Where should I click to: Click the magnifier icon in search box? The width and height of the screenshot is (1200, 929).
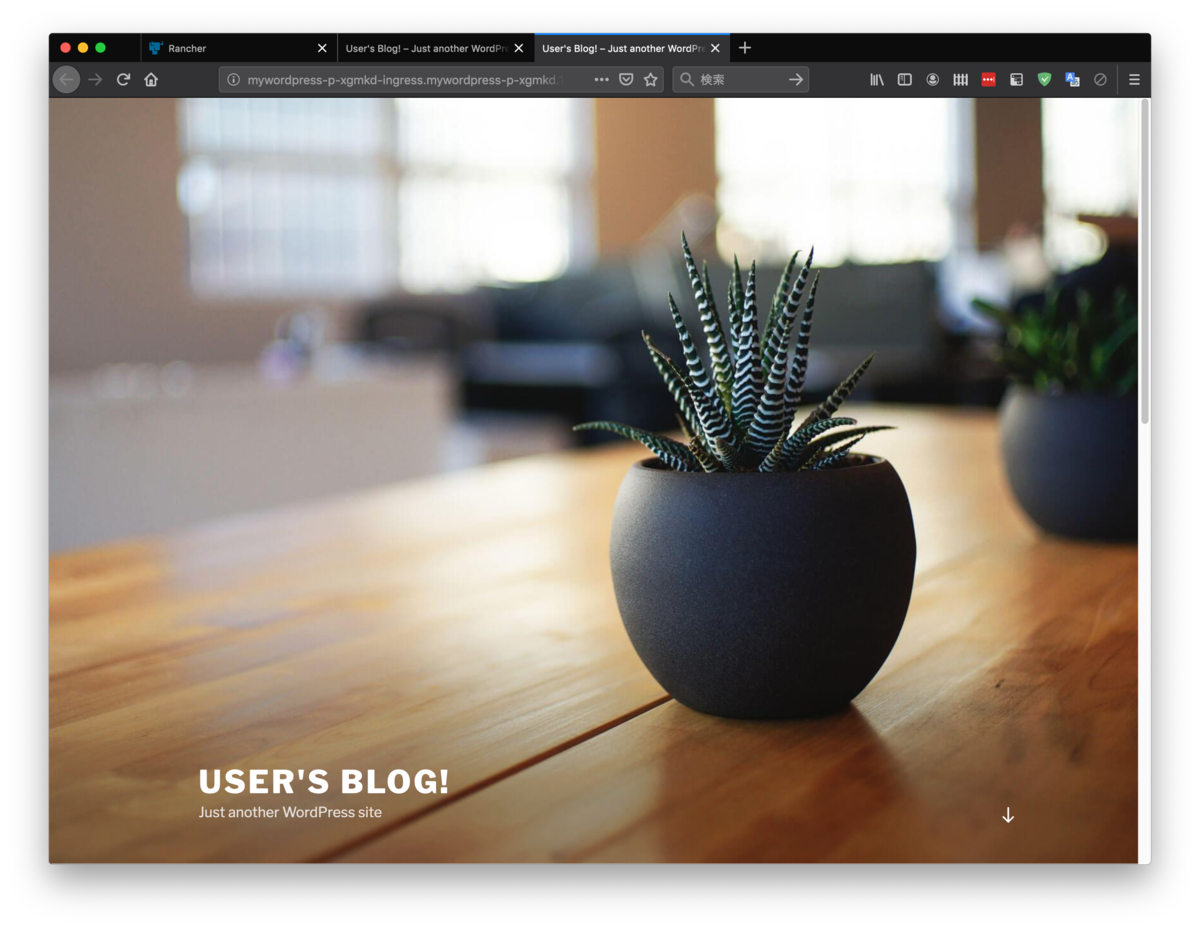pos(687,79)
